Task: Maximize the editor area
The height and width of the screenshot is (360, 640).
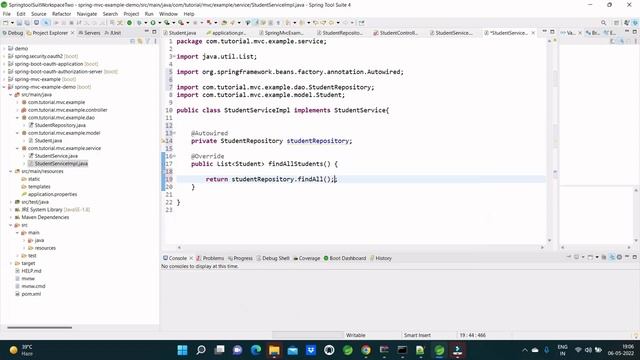Action: pos(552,32)
